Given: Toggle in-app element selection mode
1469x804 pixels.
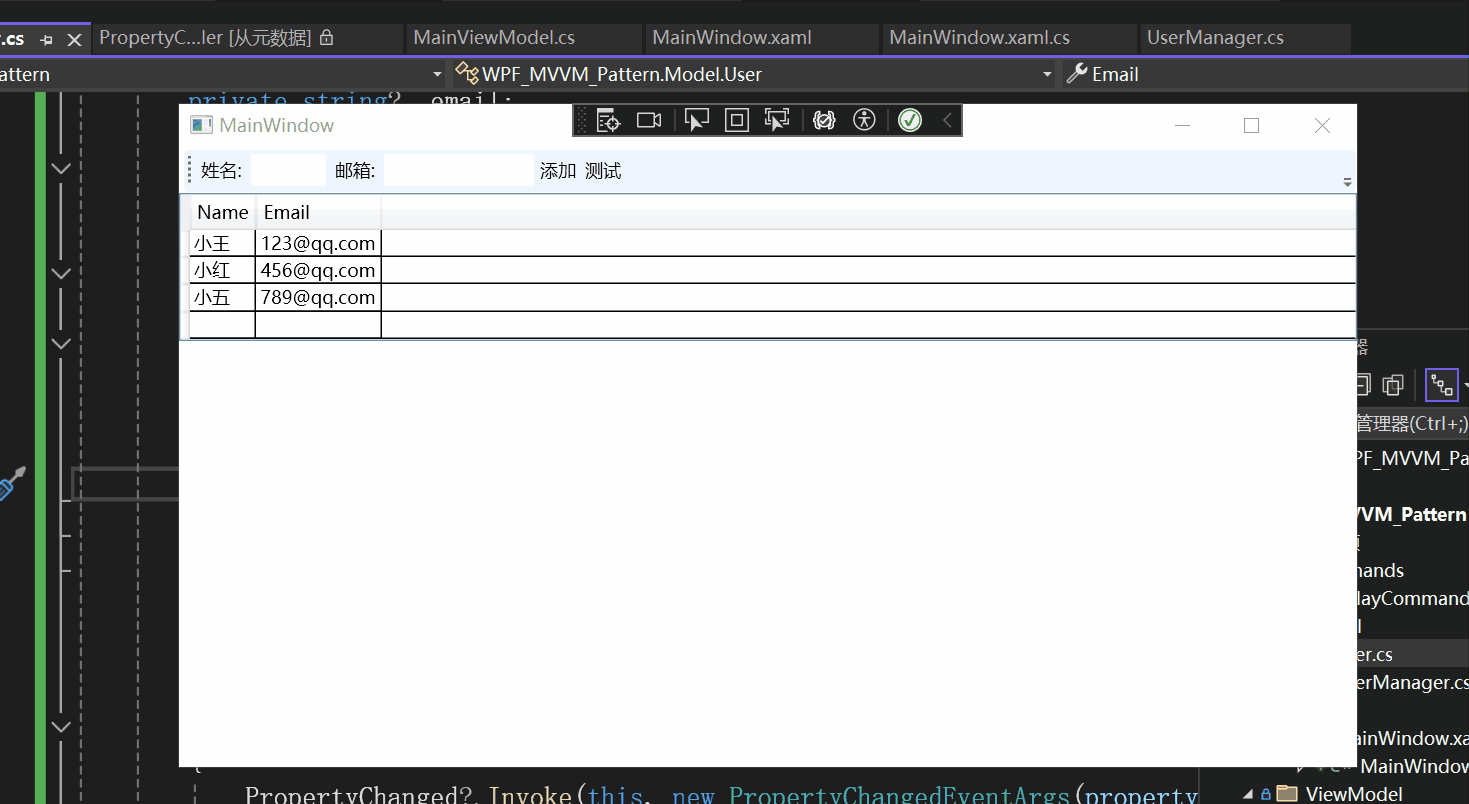Looking at the screenshot, I should pyautogui.click(x=697, y=119).
